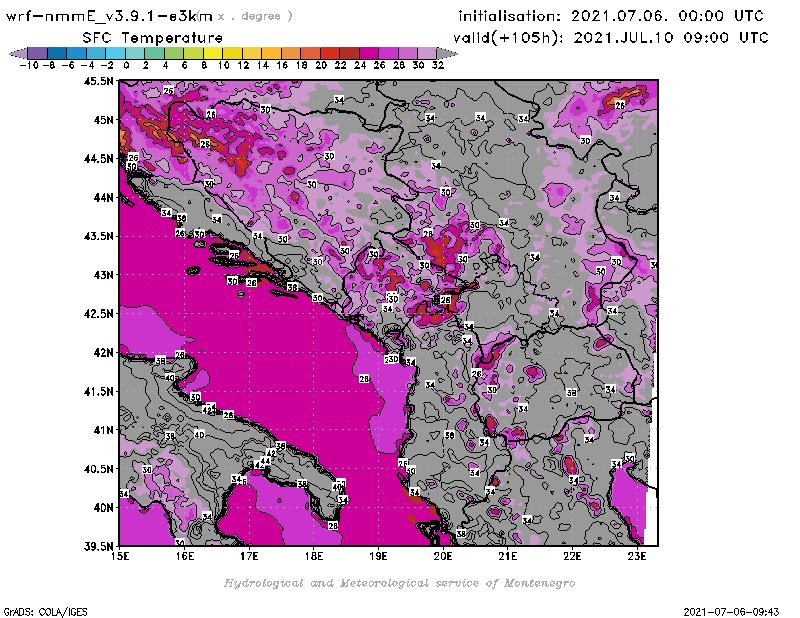Click the '44.5N' latitude label
This screenshot has width=800, height=618.
[98, 159]
